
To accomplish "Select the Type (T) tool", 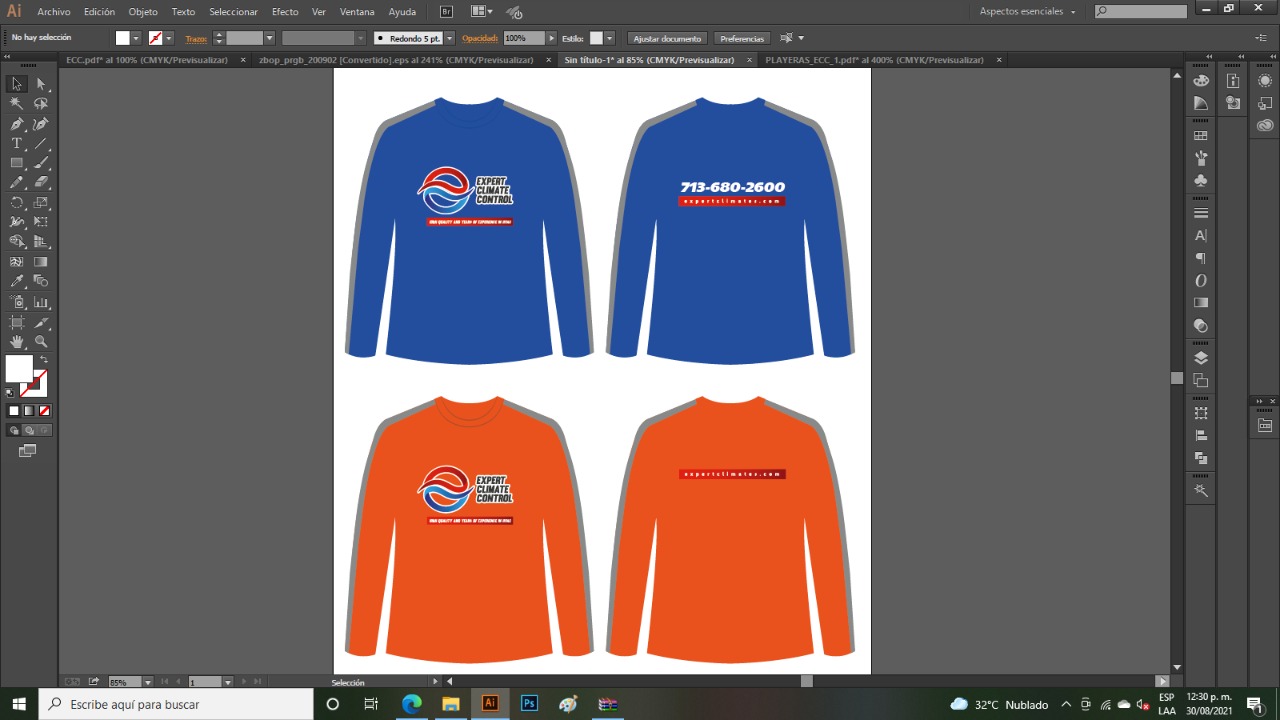I will [x=17, y=144].
